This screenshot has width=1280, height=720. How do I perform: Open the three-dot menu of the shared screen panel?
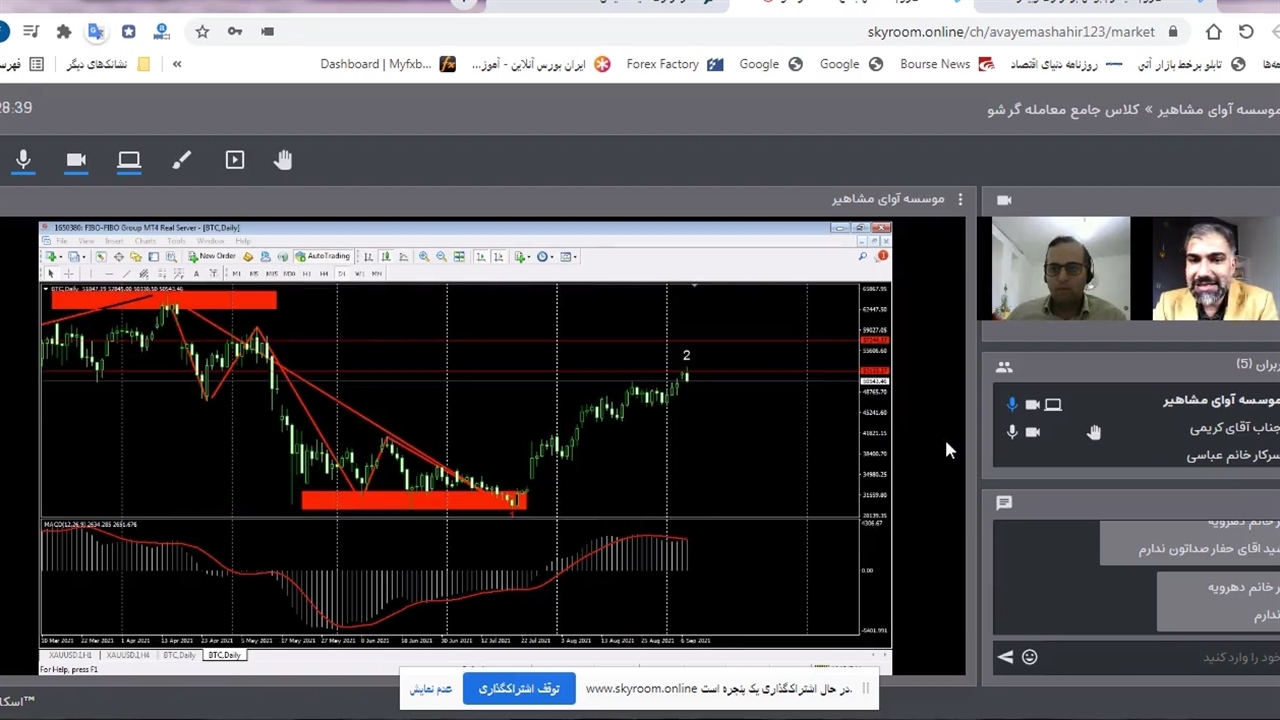point(960,199)
